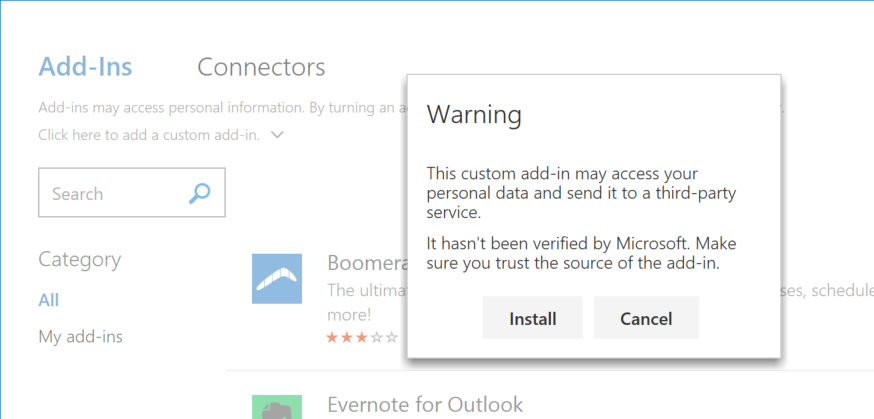Focus the Search text field
Image resolution: width=874 pixels, height=419 pixels.
pos(110,193)
